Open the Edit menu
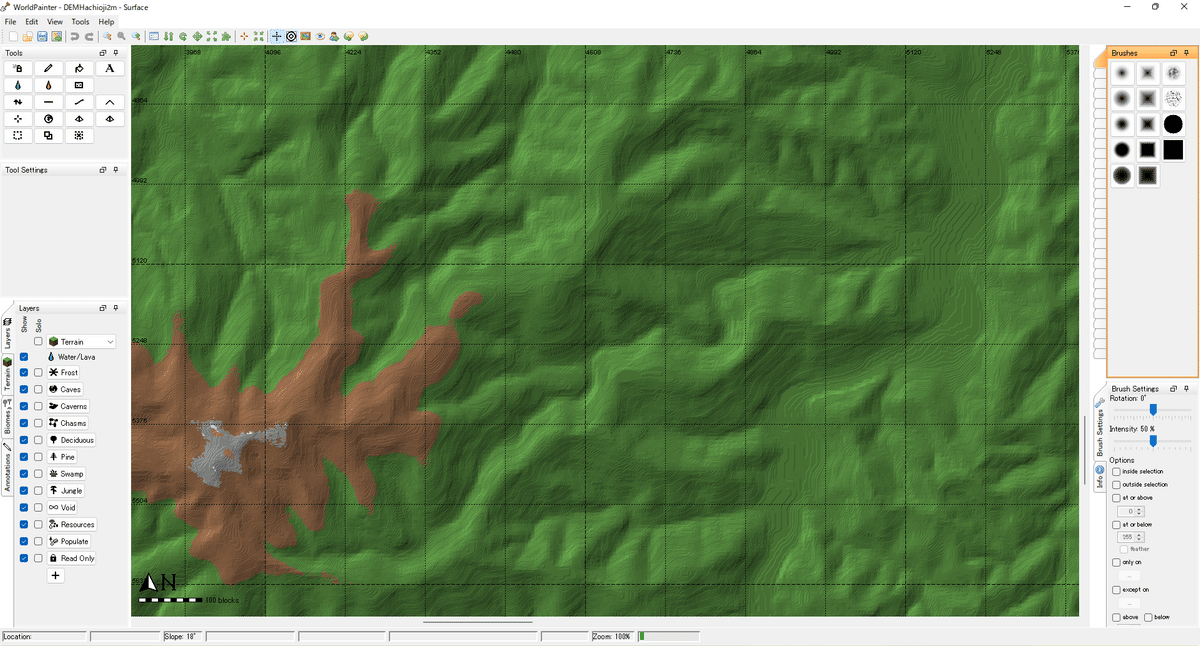This screenshot has height=646, width=1200. point(32,21)
